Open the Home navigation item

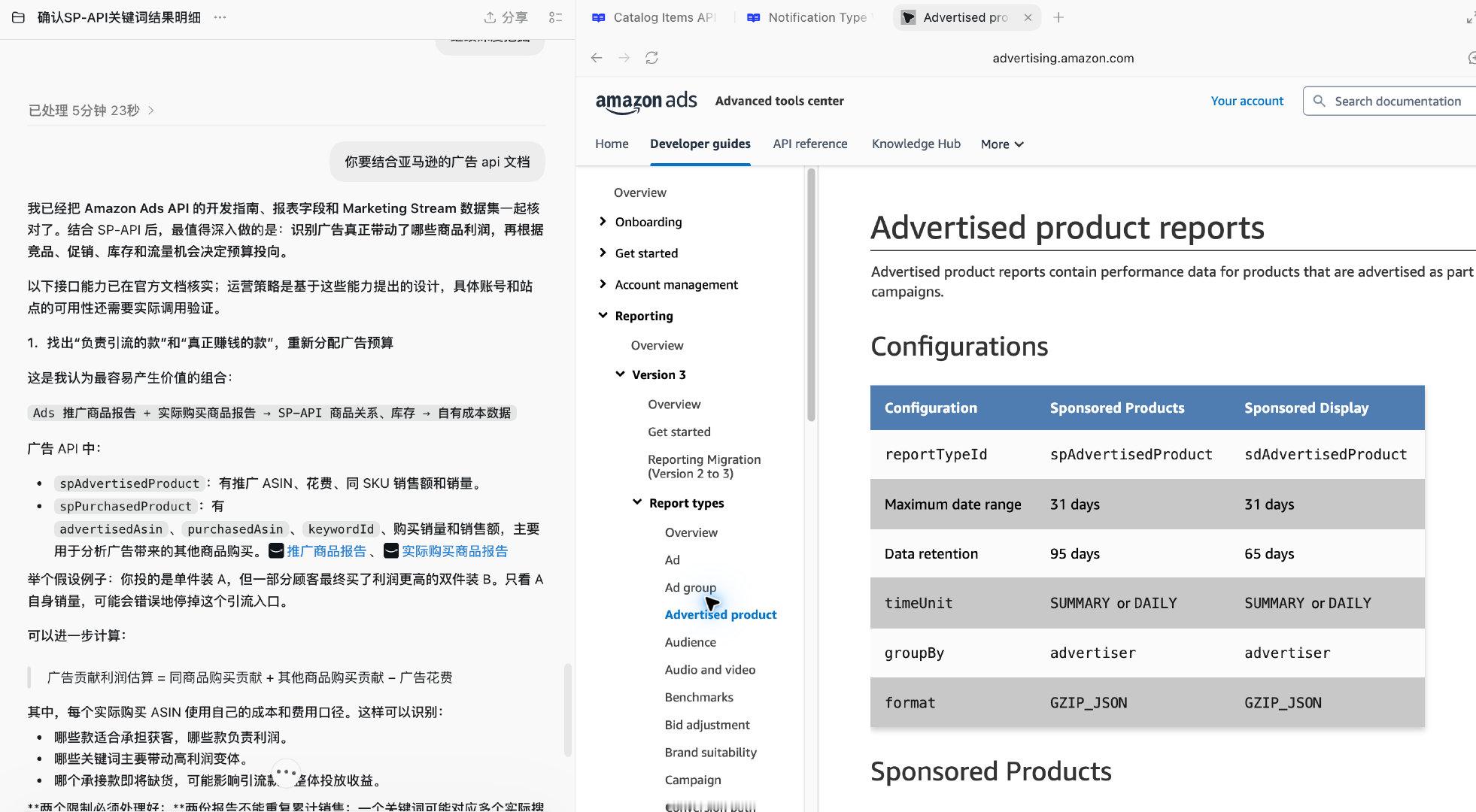pyautogui.click(x=612, y=144)
